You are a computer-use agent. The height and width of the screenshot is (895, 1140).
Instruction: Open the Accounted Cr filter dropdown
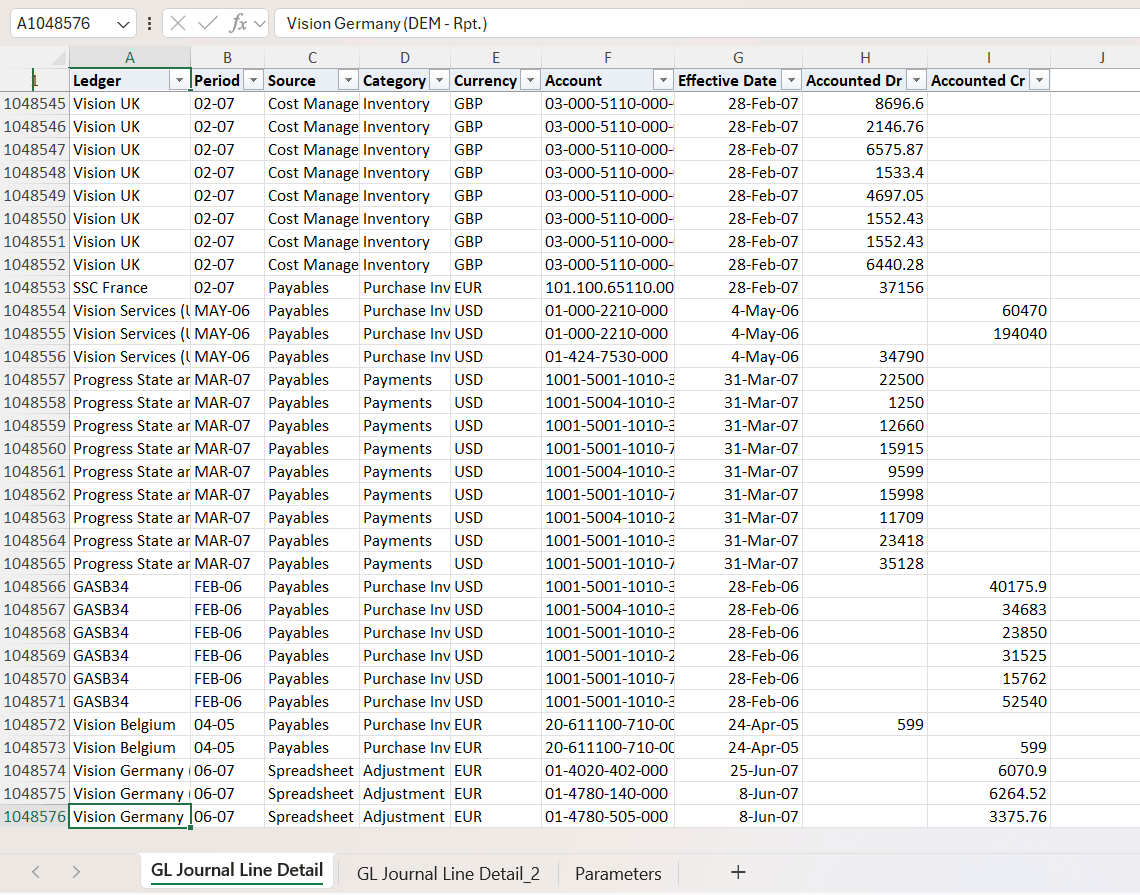pos(1040,80)
